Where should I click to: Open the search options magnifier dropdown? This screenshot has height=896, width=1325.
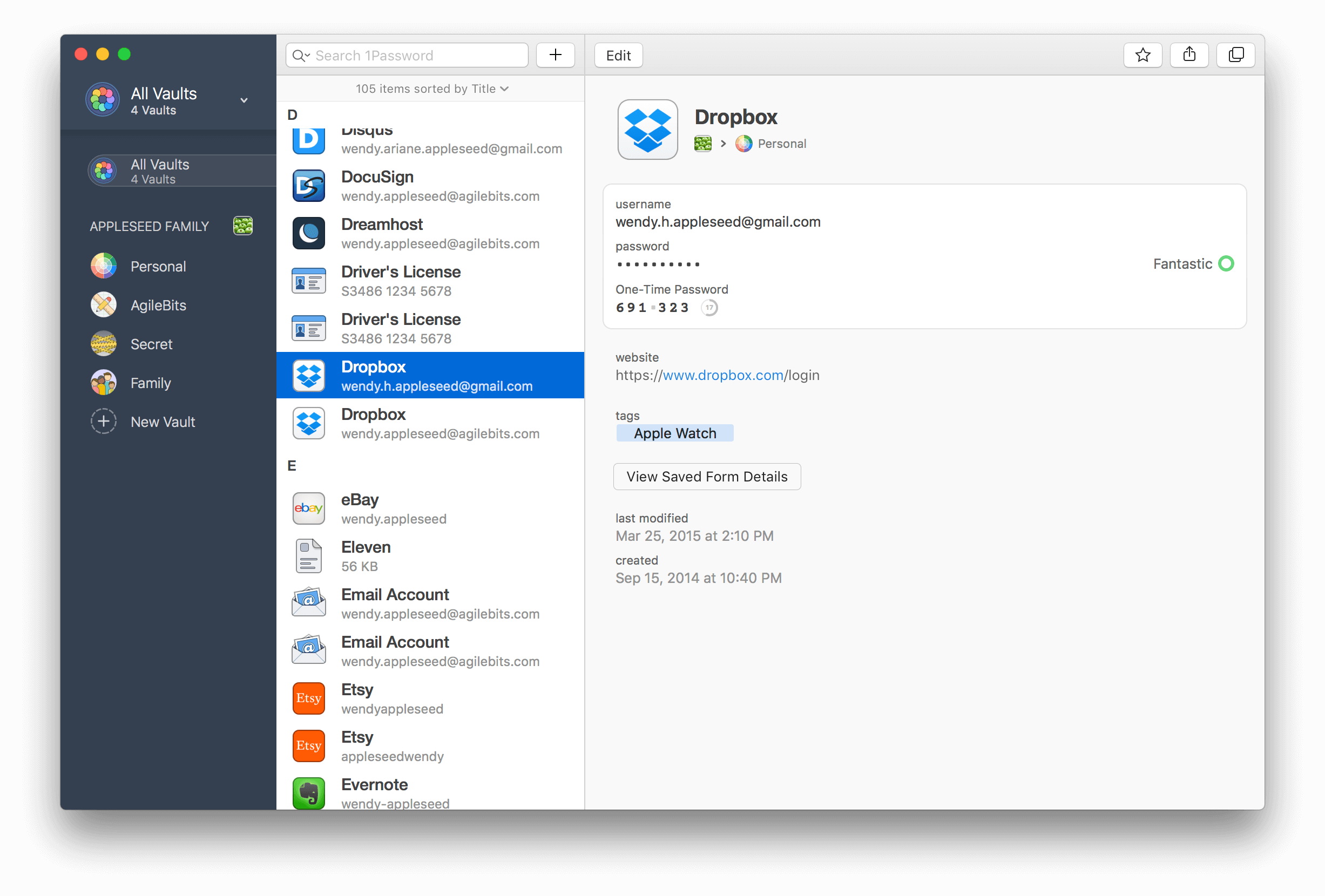(300, 55)
